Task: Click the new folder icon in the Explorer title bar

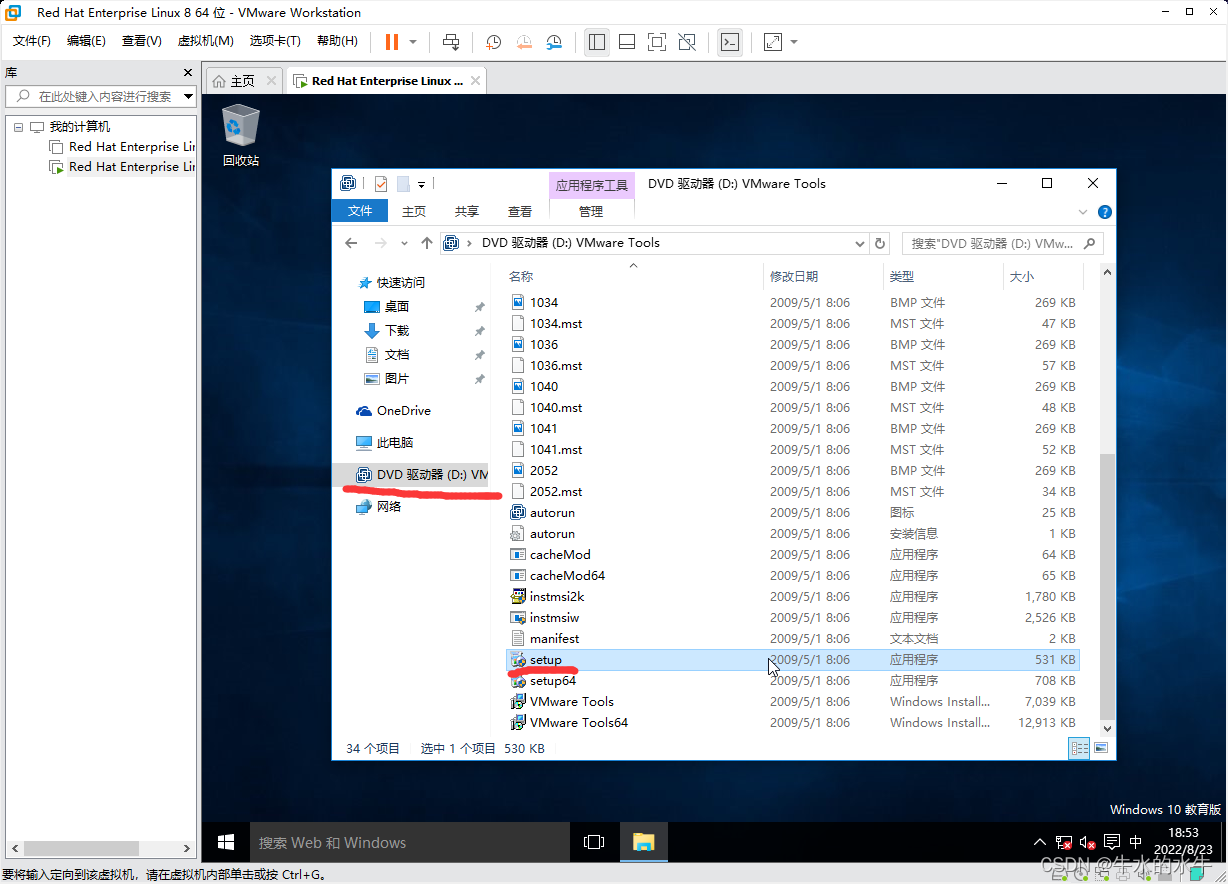Action: pos(403,184)
